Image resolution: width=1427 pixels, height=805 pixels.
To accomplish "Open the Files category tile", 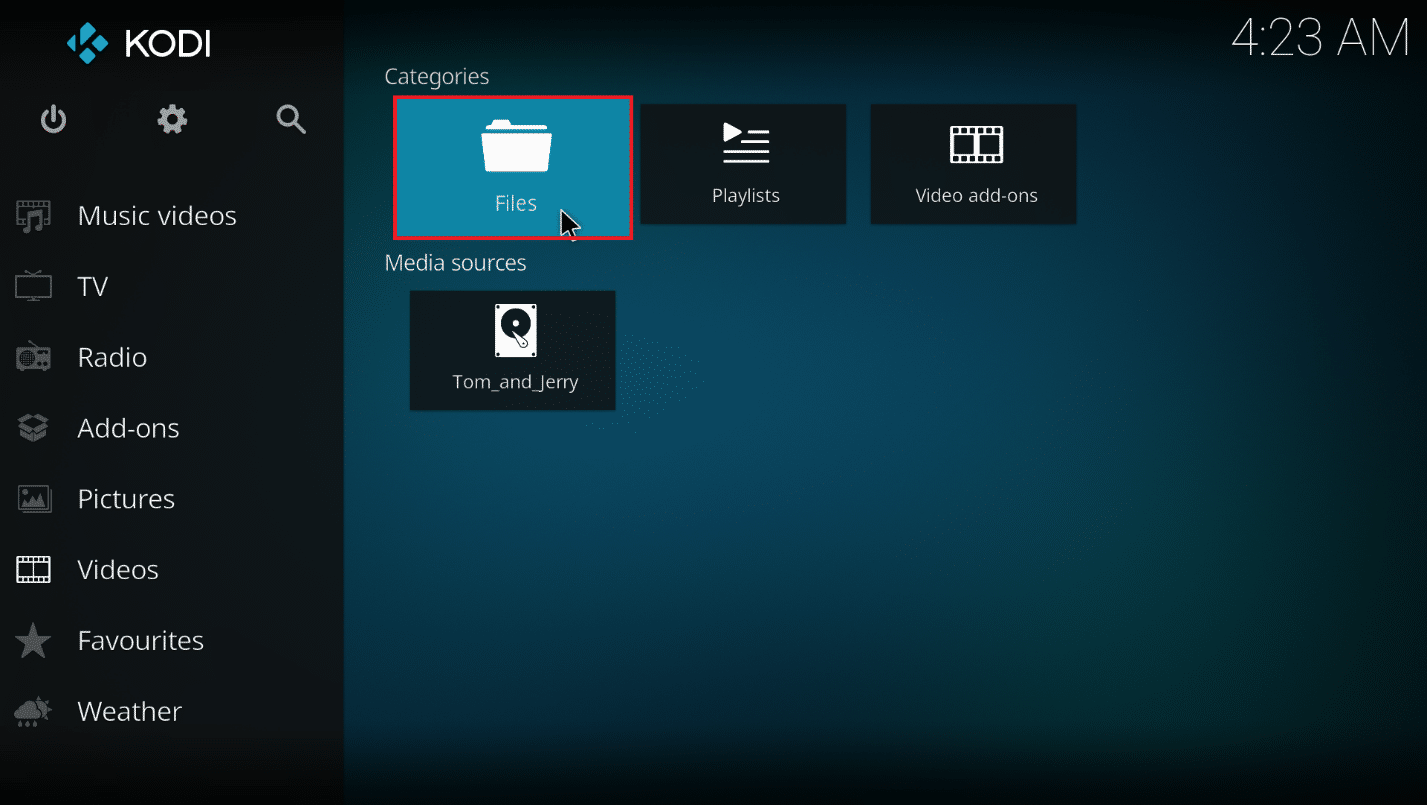I will [513, 167].
